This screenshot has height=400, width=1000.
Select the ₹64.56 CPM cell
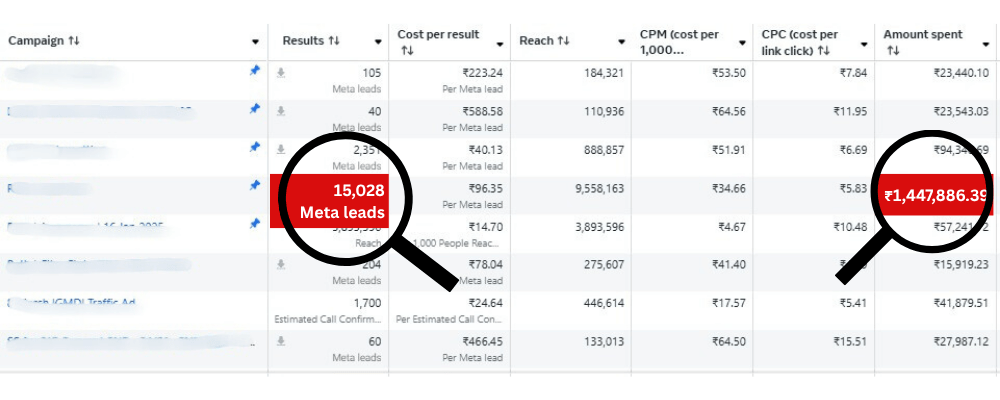[729, 112]
